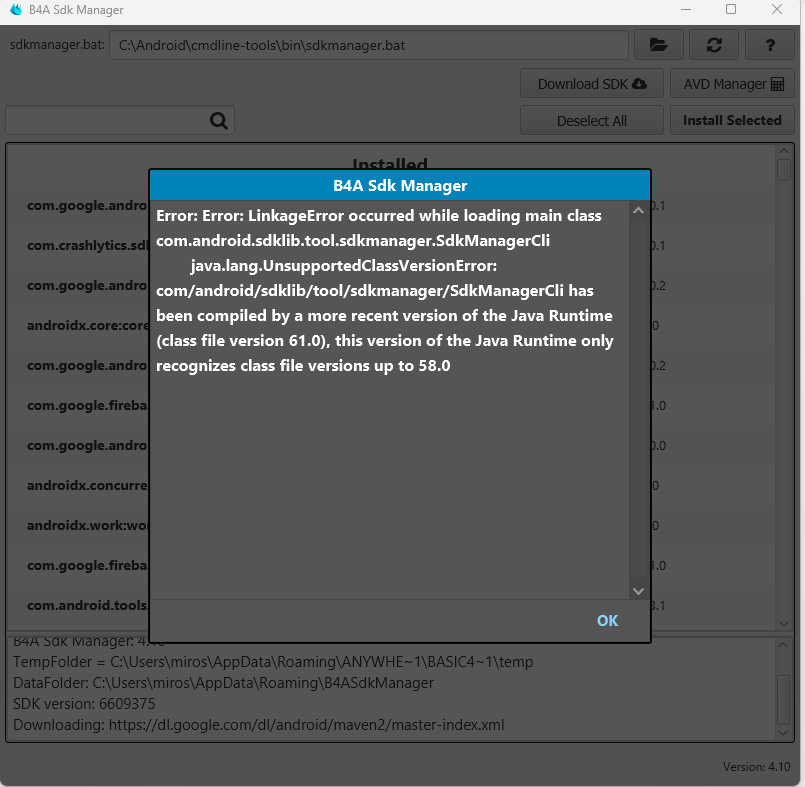The width and height of the screenshot is (805, 787).
Task: Open the AVD Manager
Action: point(733,84)
